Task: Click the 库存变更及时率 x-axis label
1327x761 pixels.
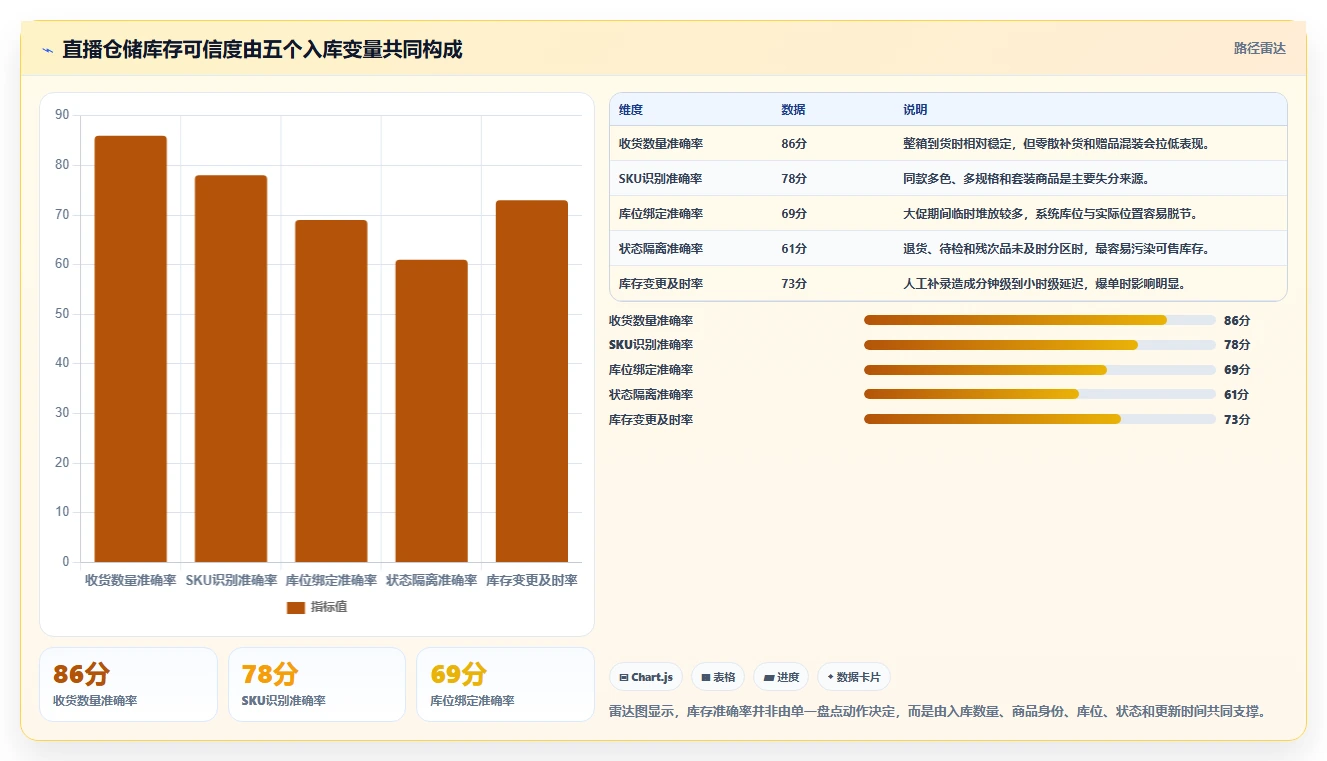Action: coord(532,580)
